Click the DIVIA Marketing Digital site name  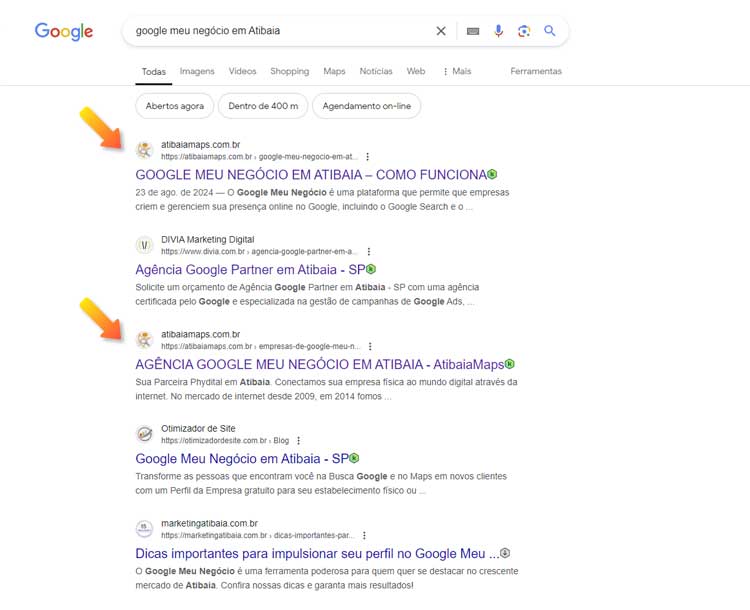[208, 239]
